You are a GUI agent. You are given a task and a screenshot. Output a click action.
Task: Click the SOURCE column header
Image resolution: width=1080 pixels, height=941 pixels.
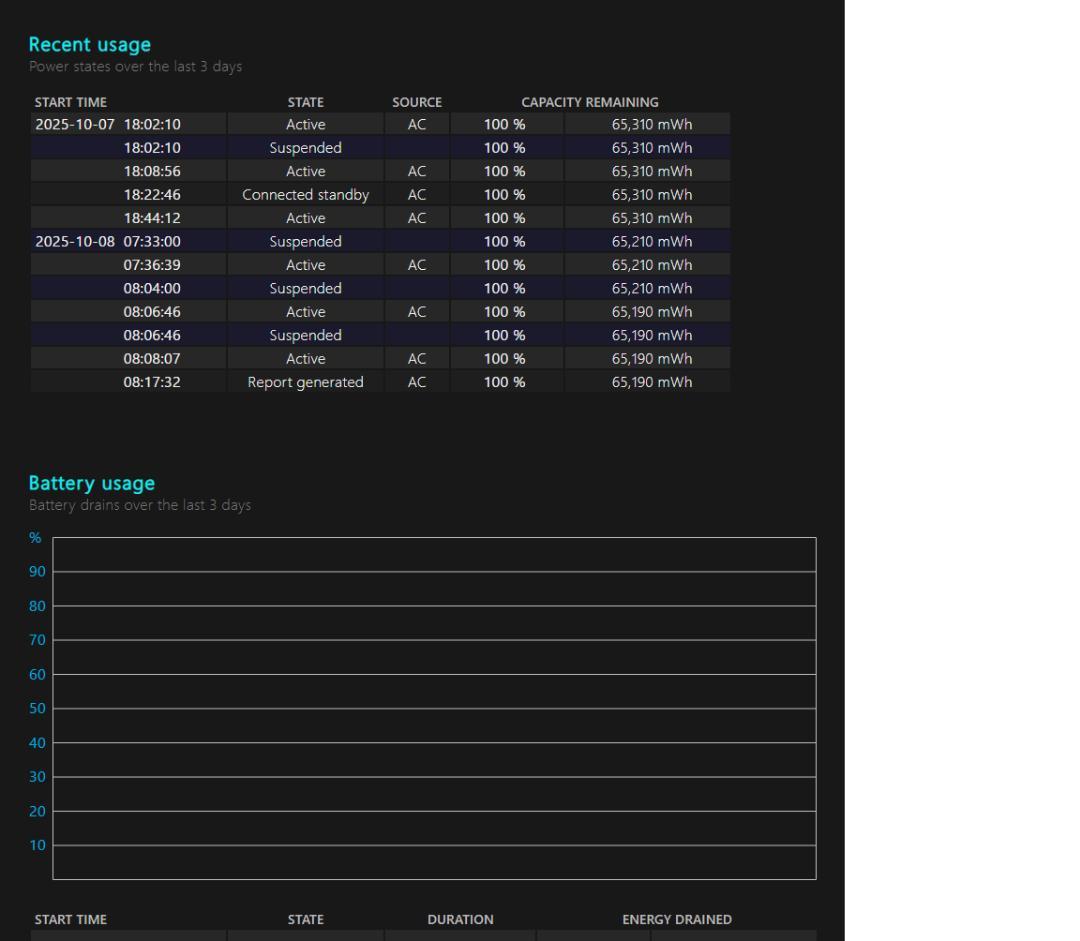click(417, 102)
